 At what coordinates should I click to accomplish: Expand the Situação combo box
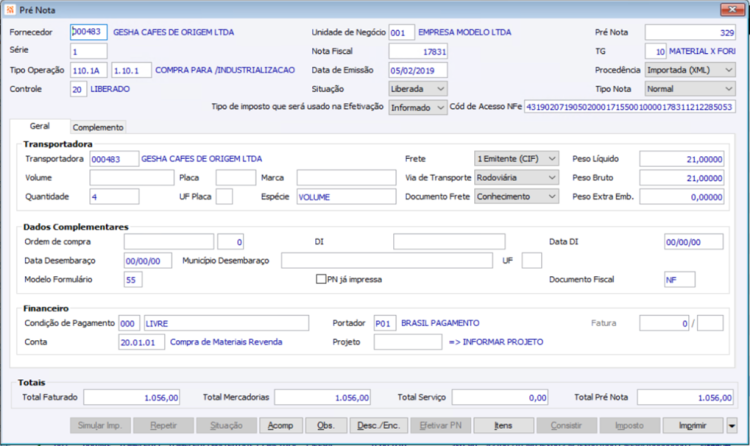pos(418,89)
